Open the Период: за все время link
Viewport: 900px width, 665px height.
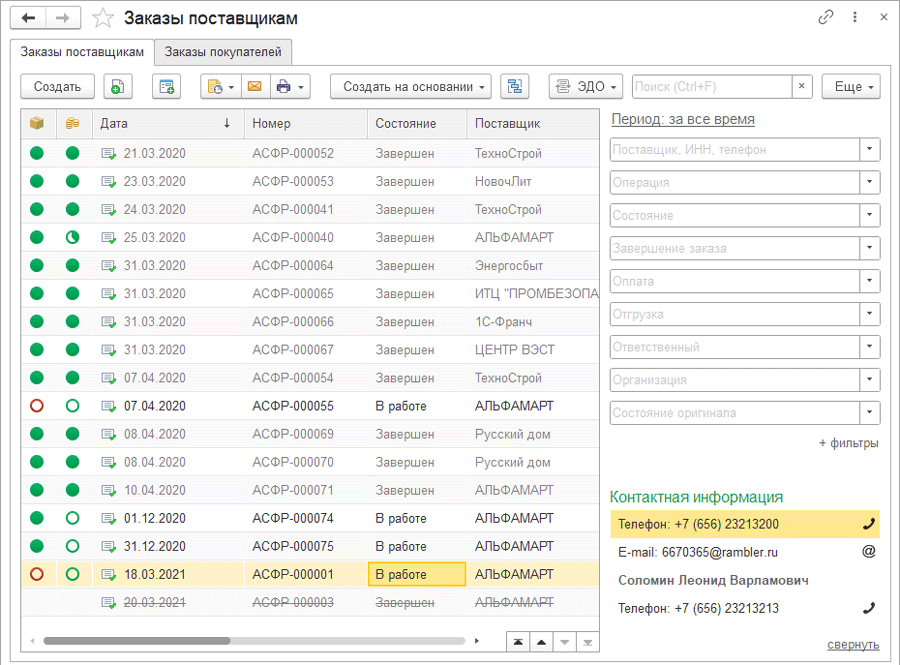[683, 119]
